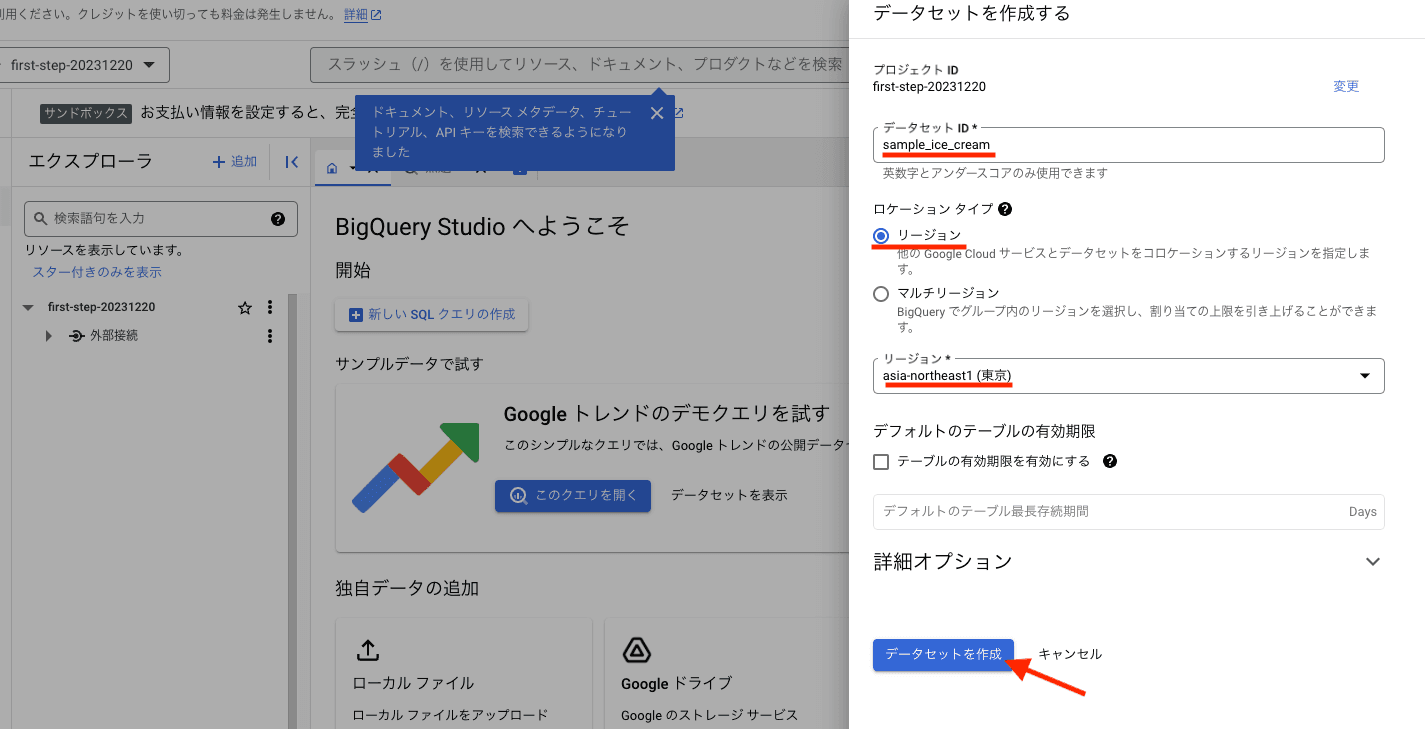Select the リージョン radio button
Viewport: 1425px width, 729px height.
pyautogui.click(x=881, y=236)
